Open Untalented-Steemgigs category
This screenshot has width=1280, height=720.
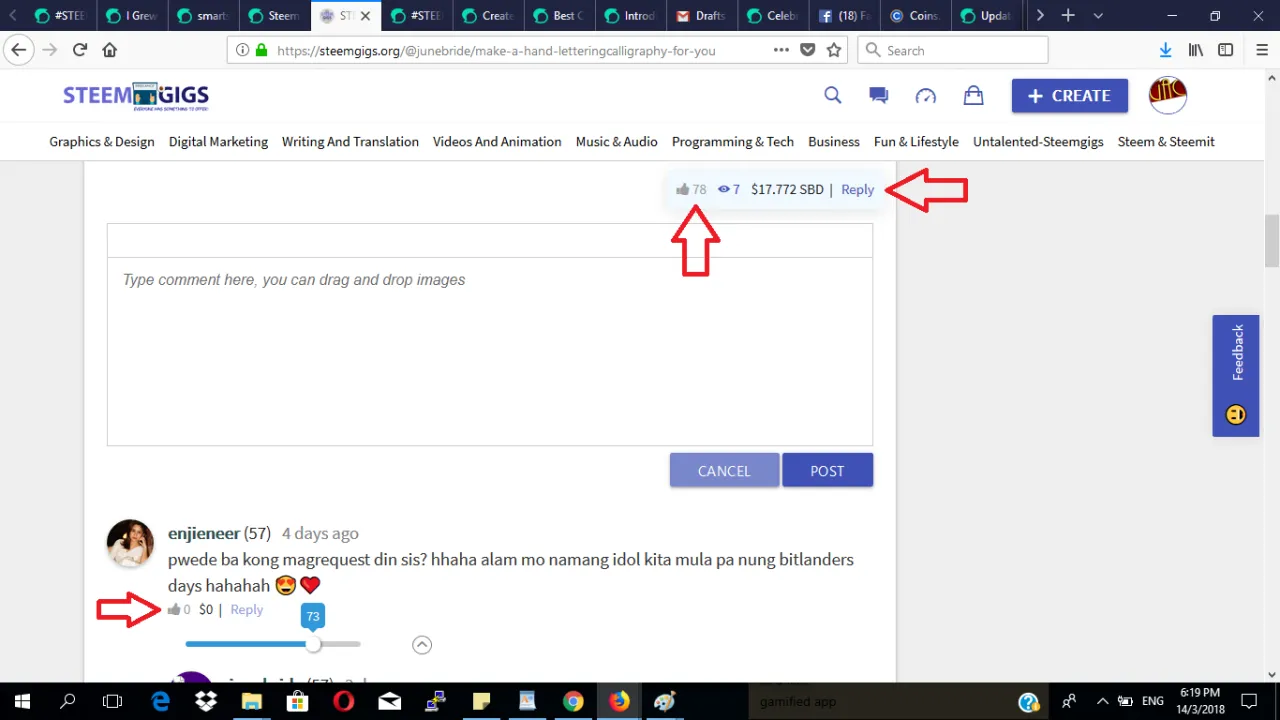(x=1038, y=142)
